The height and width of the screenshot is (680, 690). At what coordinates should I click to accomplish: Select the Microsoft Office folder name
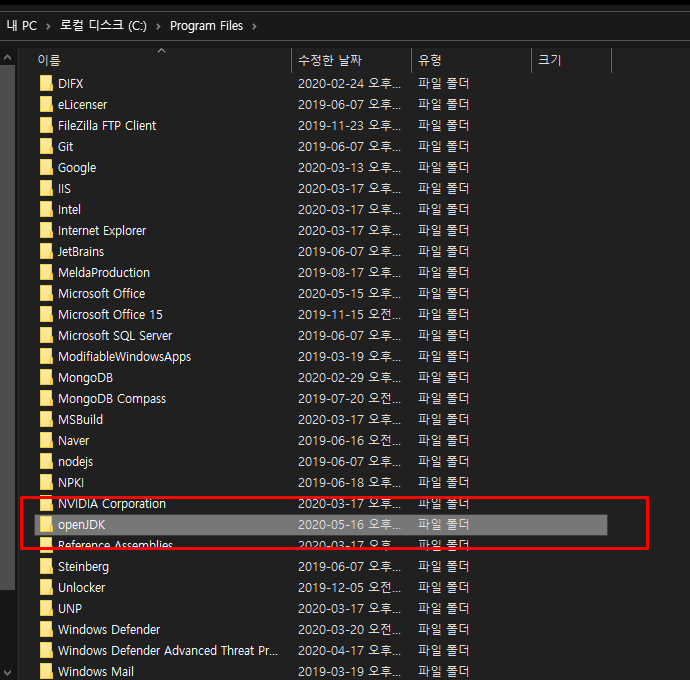(102, 294)
